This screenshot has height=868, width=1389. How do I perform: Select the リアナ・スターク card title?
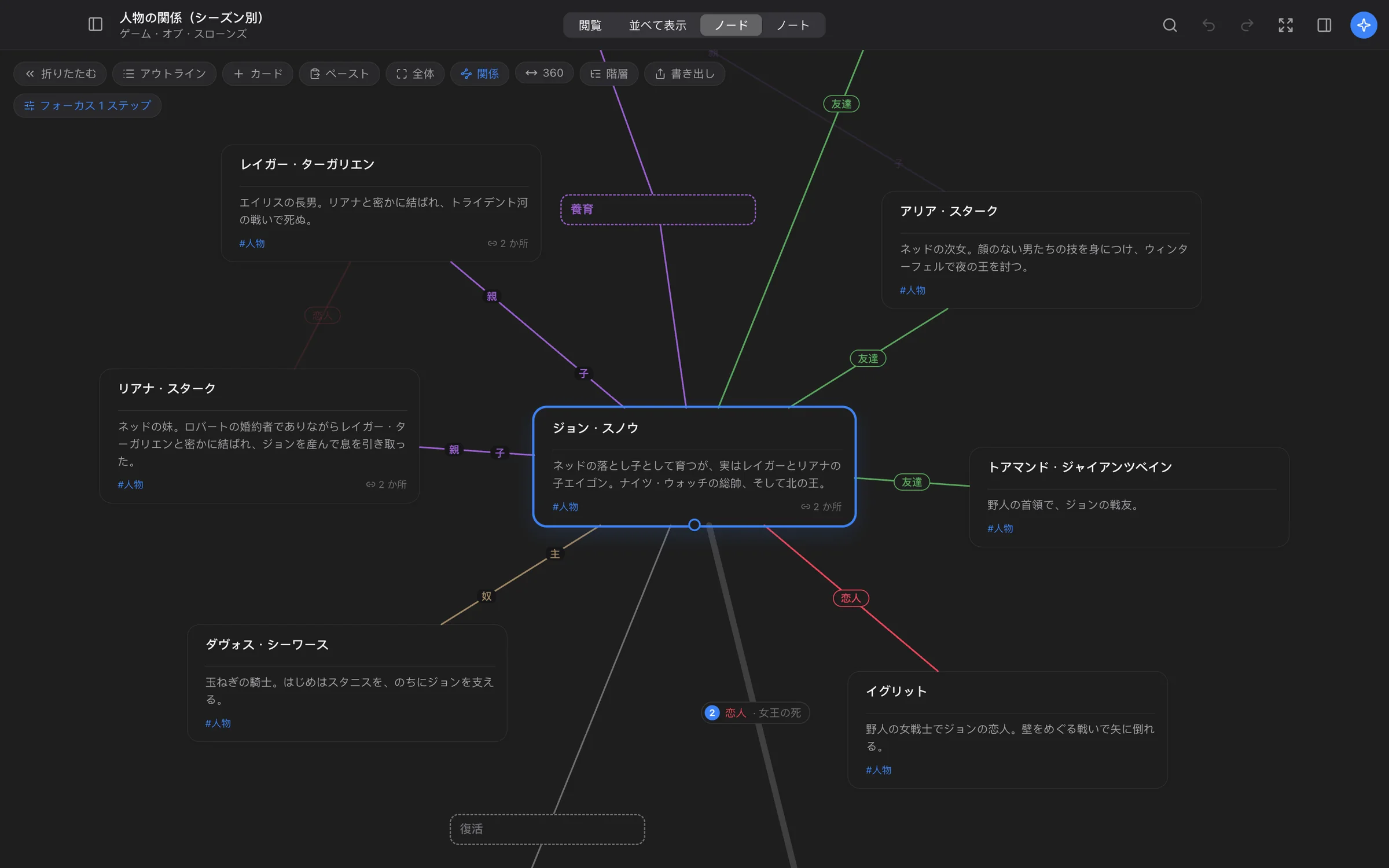point(167,388)
